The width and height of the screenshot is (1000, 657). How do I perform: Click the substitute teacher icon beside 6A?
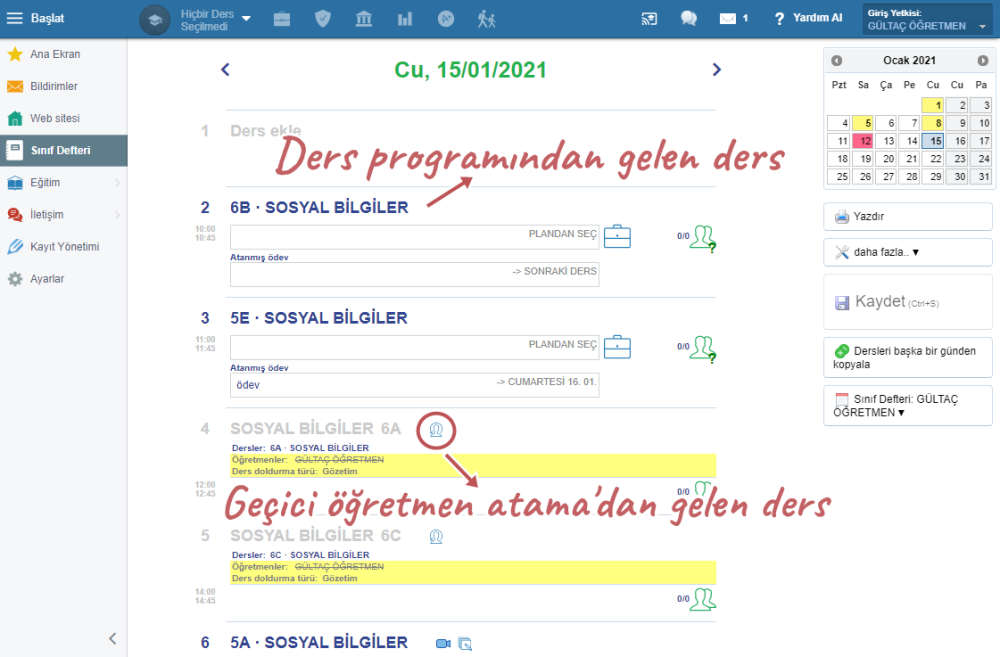click(x=436, y=430)
